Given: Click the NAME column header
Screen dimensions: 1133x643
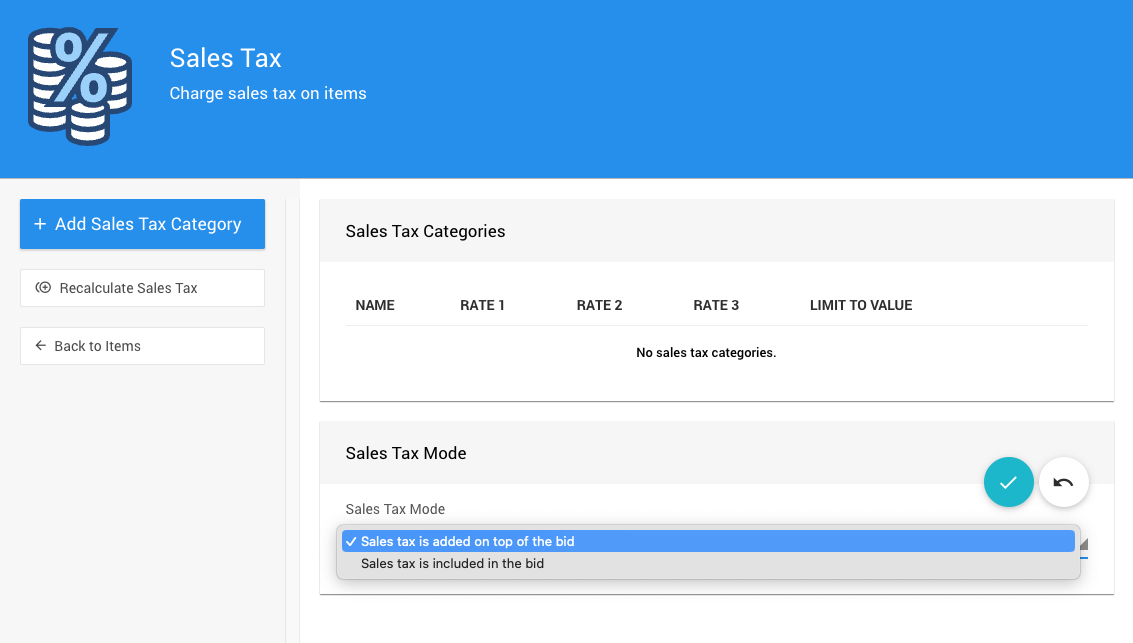Looking at the screenshot, I should pyautogui.click(x=375, y=305).
